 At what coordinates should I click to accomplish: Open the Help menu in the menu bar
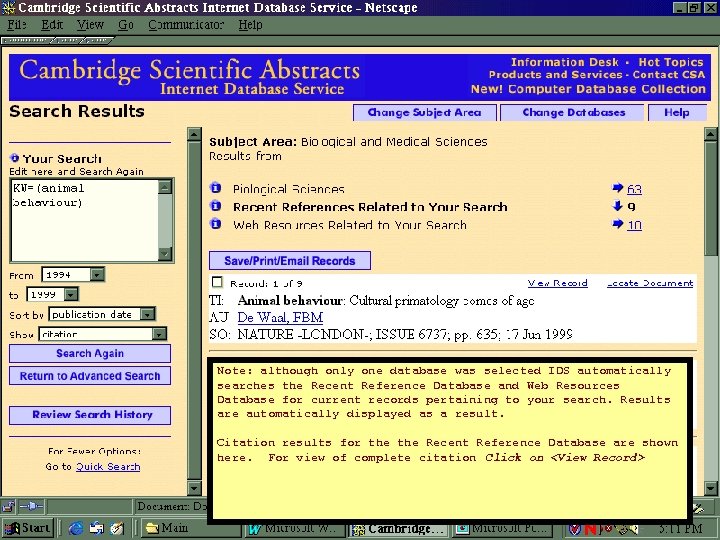point(250,25)
